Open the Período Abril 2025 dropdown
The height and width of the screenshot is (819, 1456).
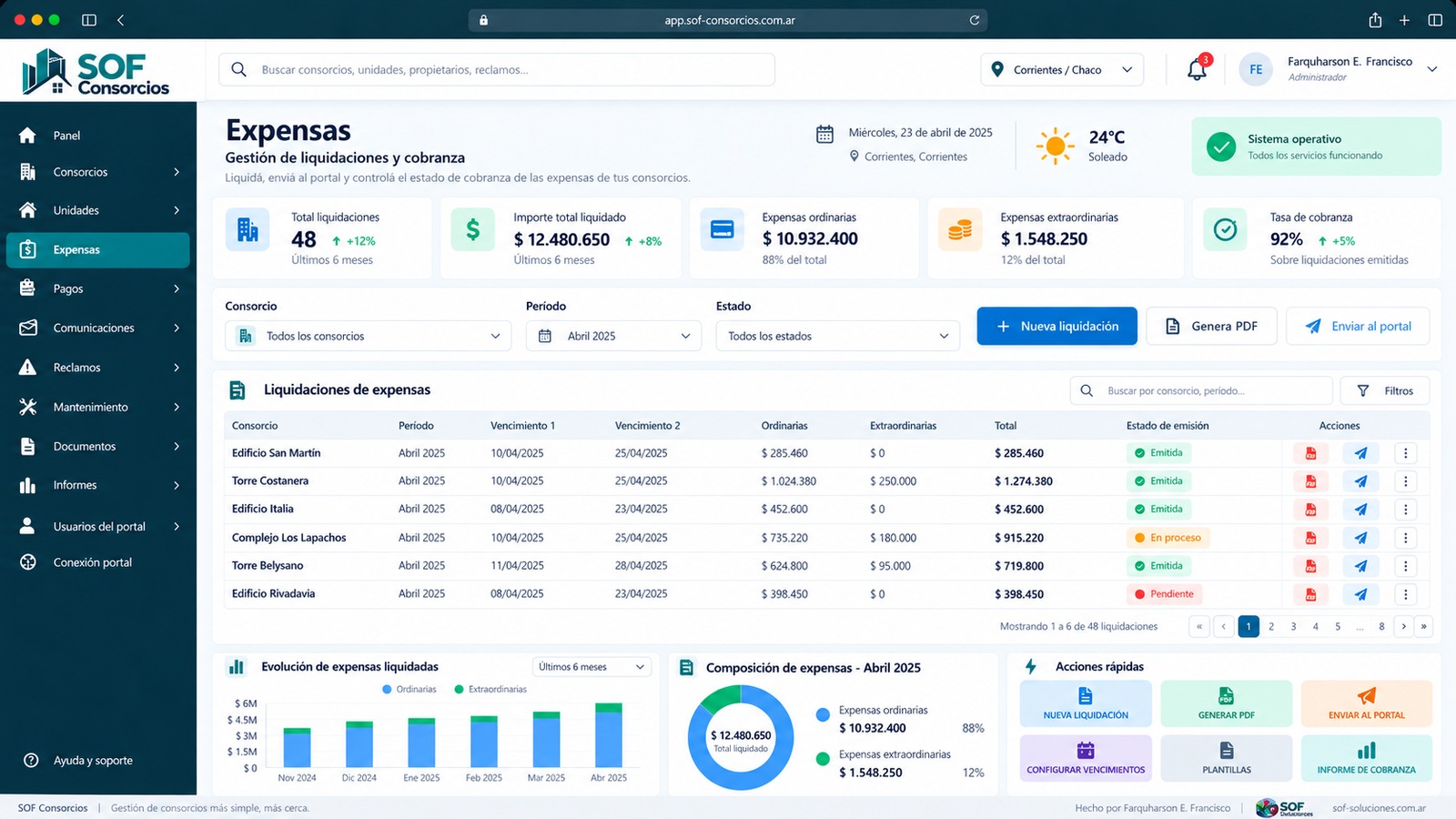[613, 336]
